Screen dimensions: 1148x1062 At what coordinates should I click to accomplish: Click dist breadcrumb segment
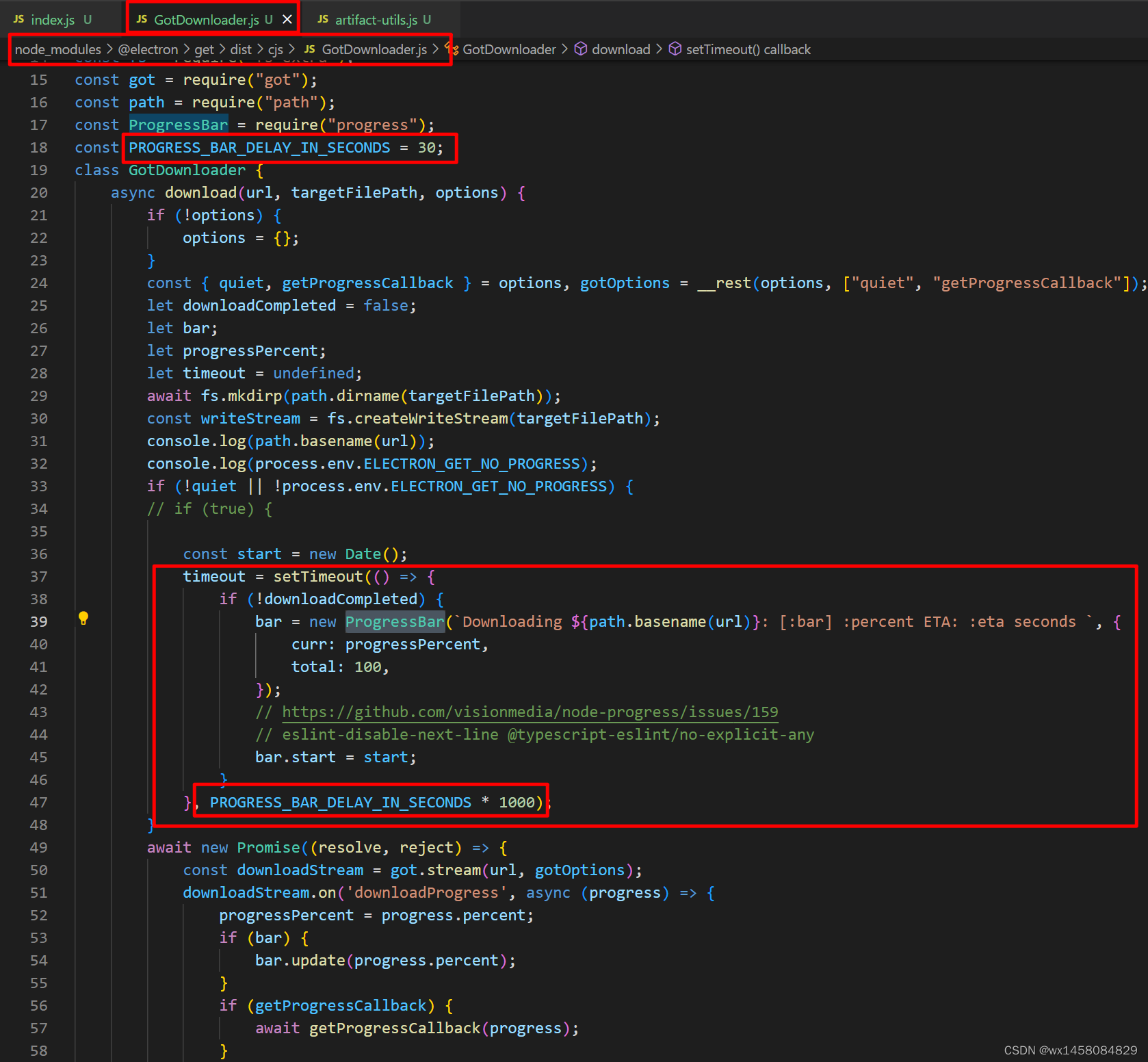click(x=241, y=49)
